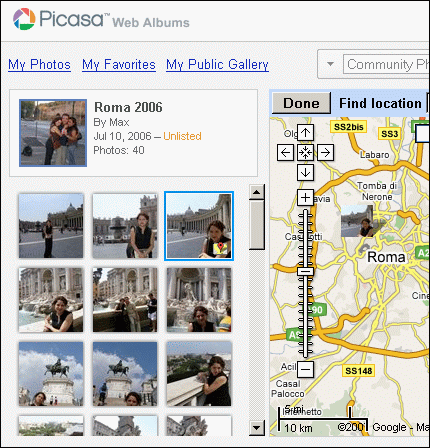
Task: Click the Photos: 40 count text
Action: (x=119, y=150)
